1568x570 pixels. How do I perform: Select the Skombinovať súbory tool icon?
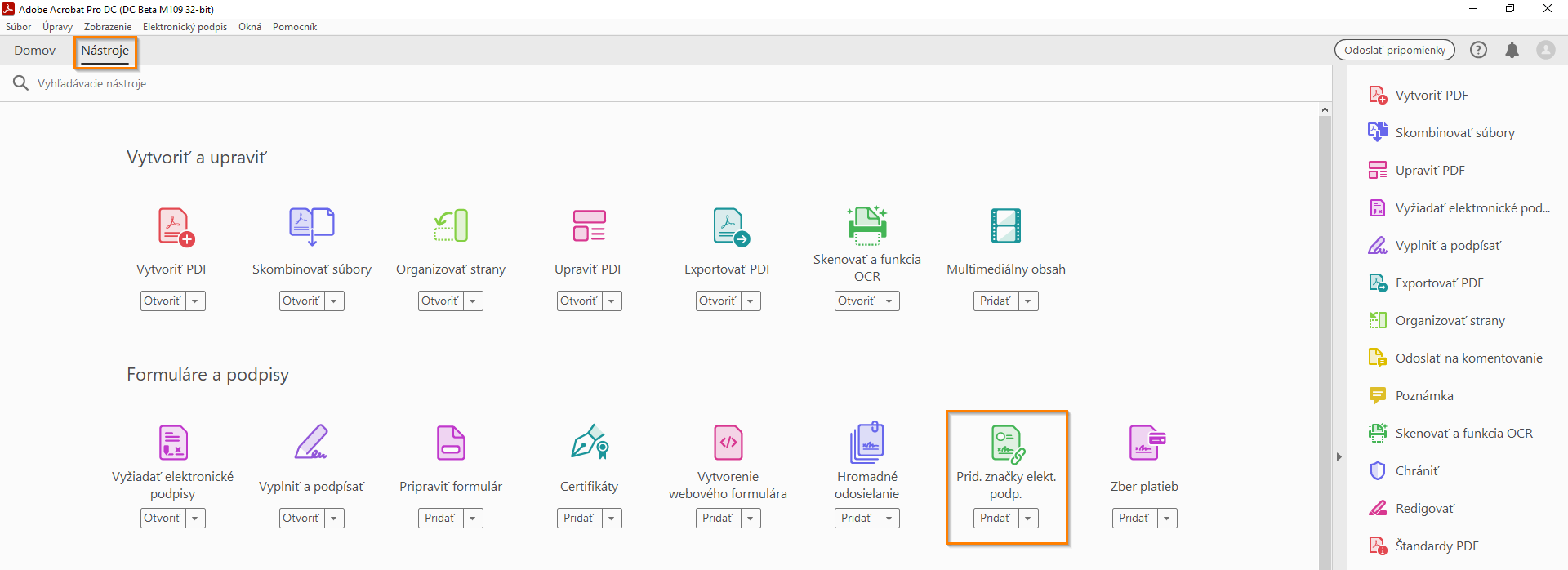pyautogui.click(x=312, y=226)
